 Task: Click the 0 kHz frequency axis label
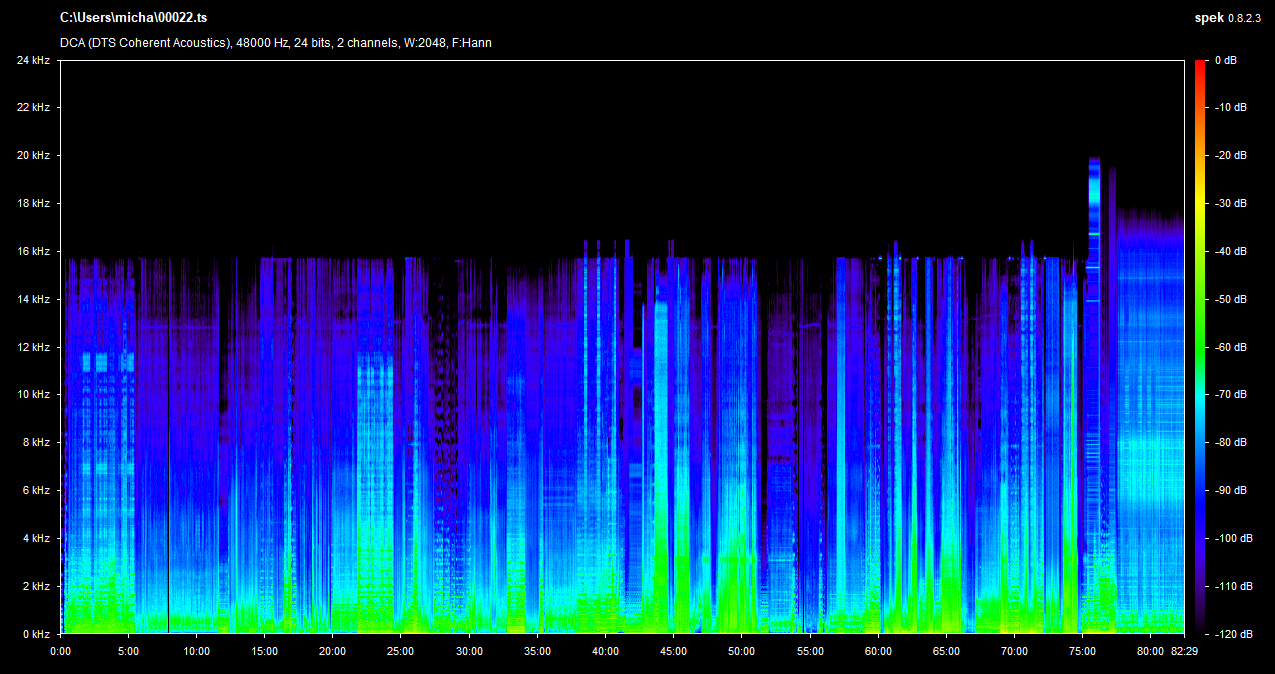coord(35,634)
